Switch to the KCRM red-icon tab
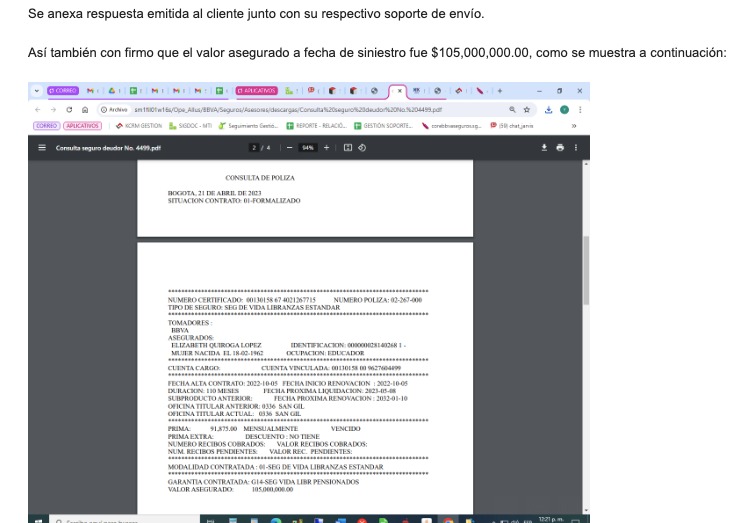 click(459, 90)
